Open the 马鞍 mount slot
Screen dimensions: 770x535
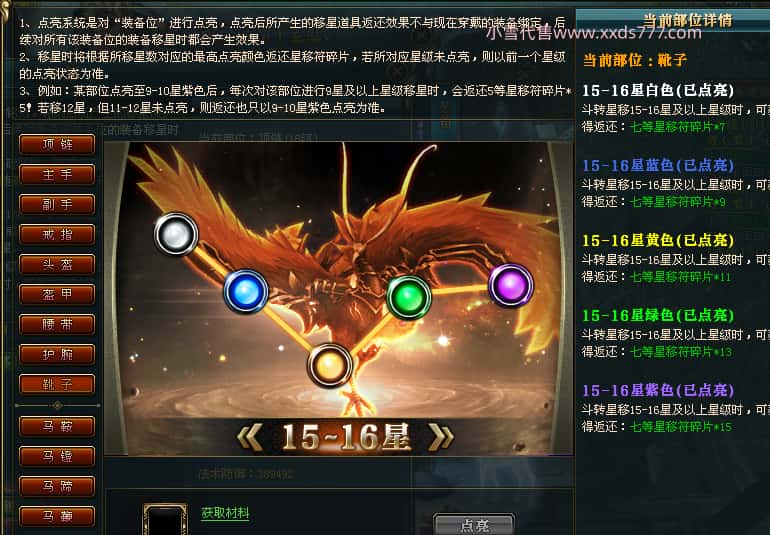(57, 426)
